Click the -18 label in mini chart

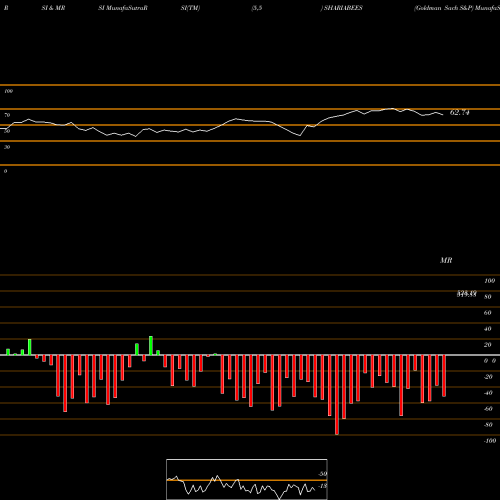[x=323, y=486]
